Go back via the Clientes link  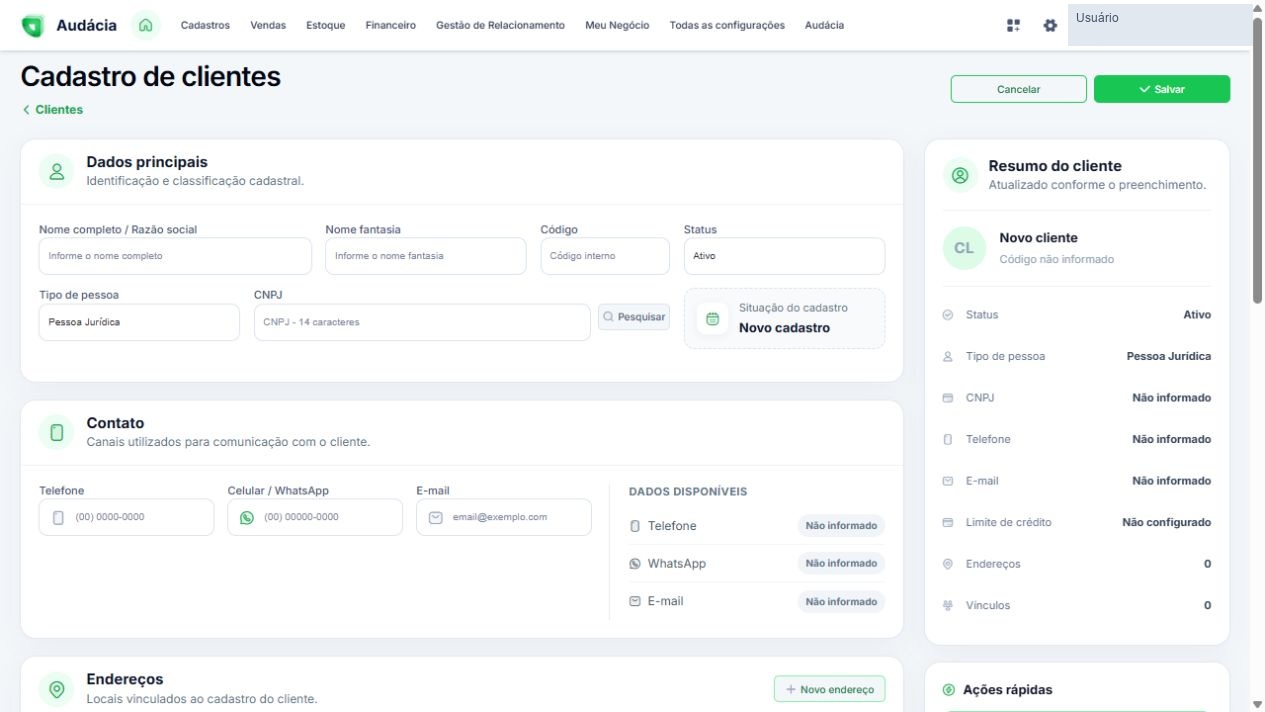[x=53, y=110]
